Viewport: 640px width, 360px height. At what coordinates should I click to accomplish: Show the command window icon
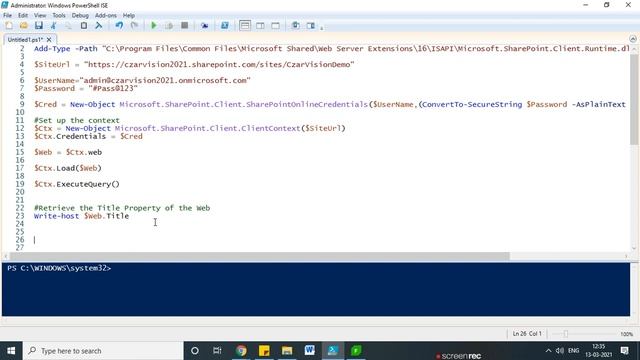click(x=296, y=26)
